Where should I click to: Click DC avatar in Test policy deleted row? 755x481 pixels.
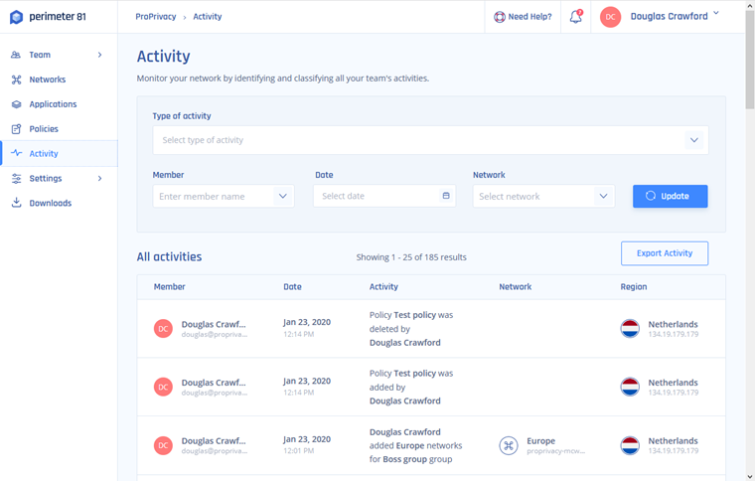(x=163, y=328)
